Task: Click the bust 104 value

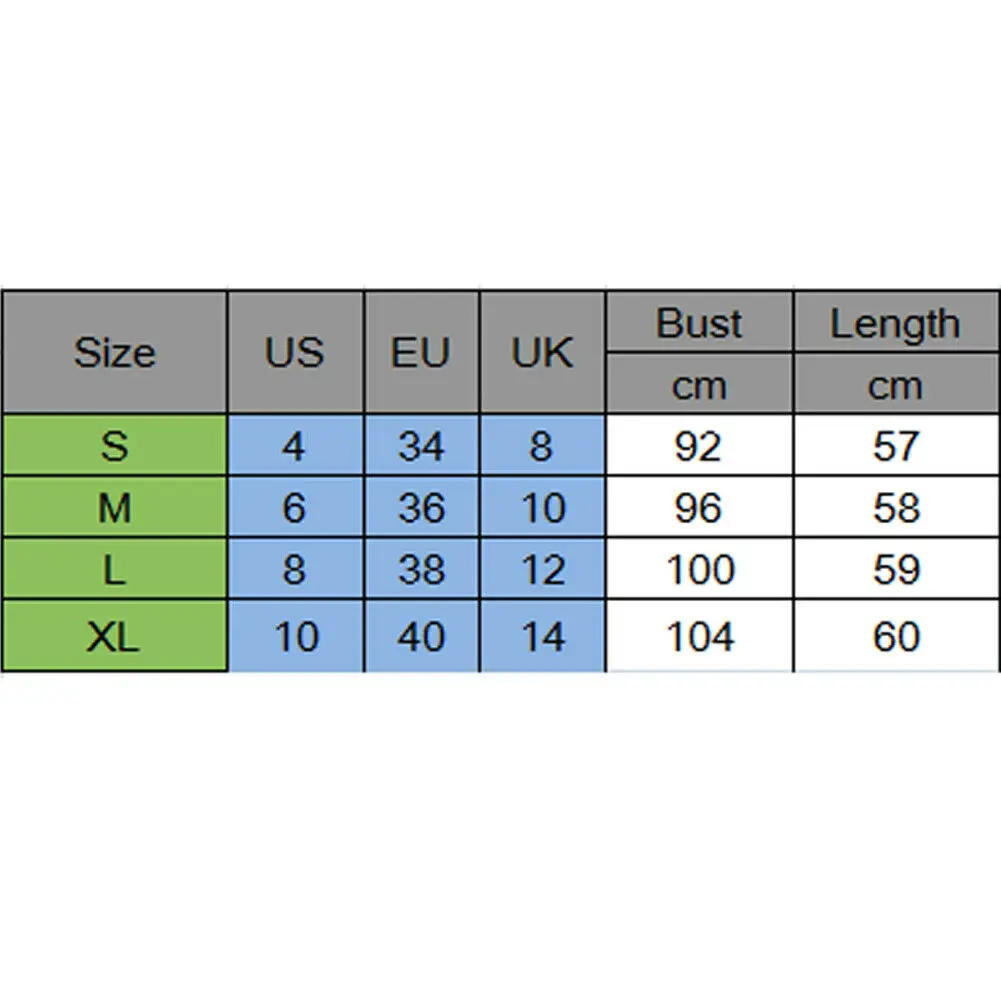Action: 700,636
